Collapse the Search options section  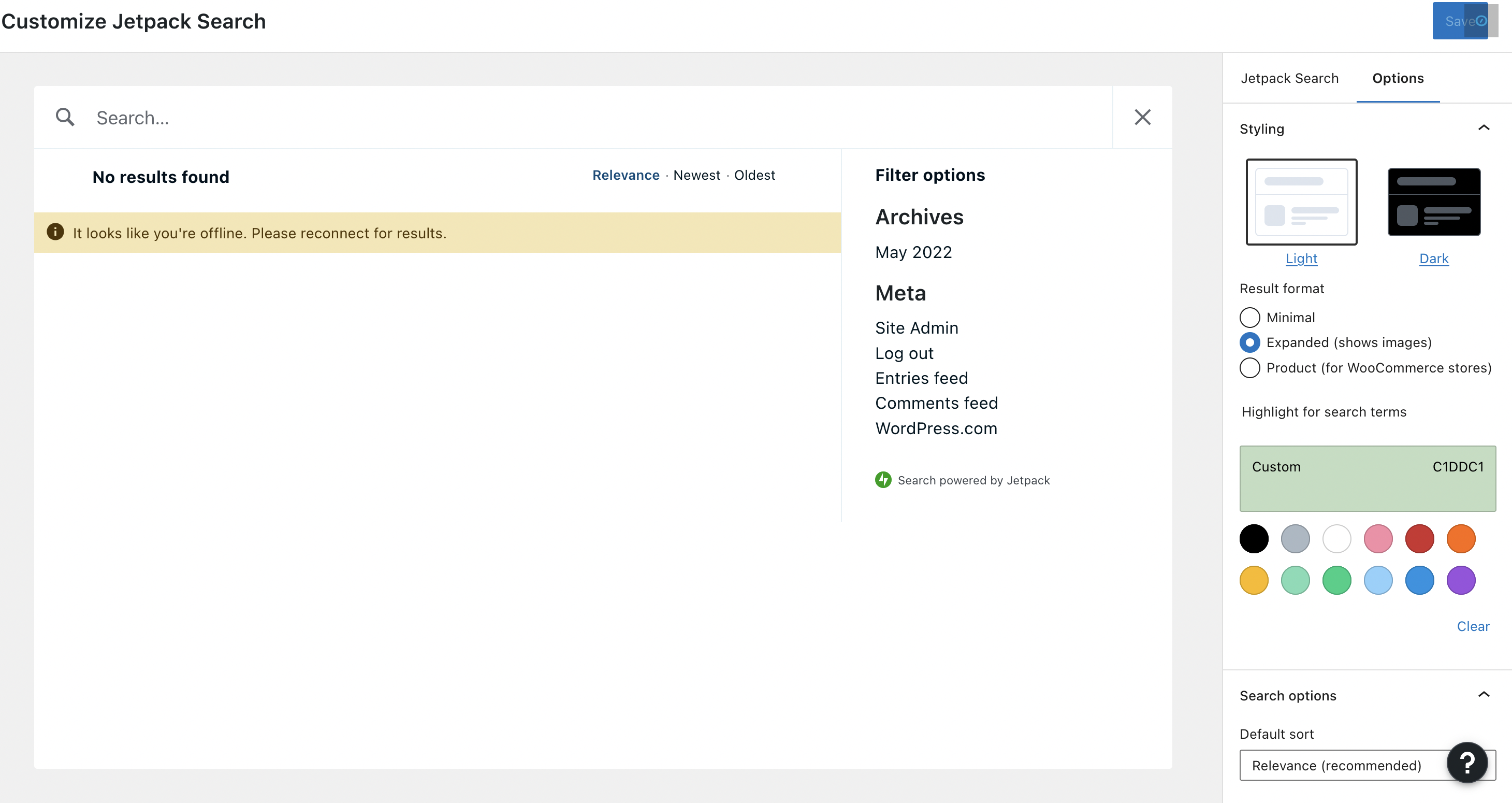(1483, 695)
